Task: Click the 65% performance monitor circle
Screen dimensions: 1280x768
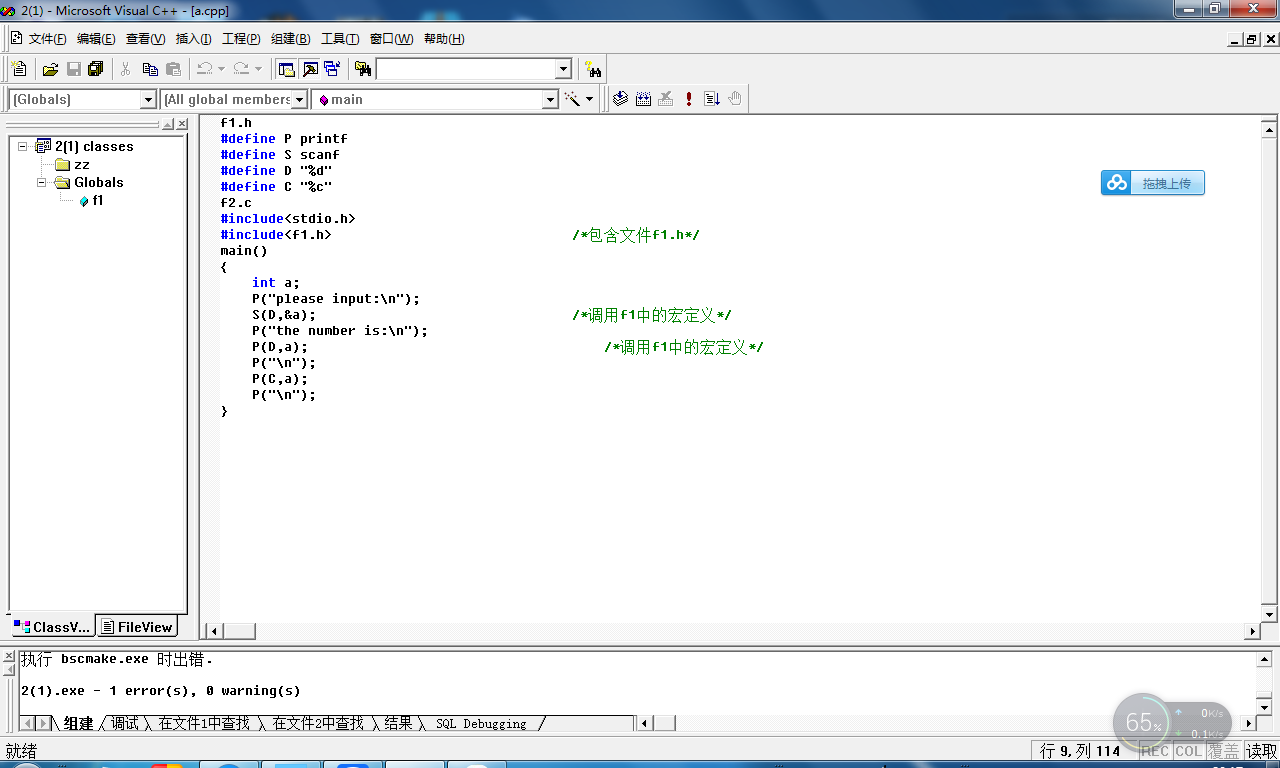Action: coord(1142,722)
